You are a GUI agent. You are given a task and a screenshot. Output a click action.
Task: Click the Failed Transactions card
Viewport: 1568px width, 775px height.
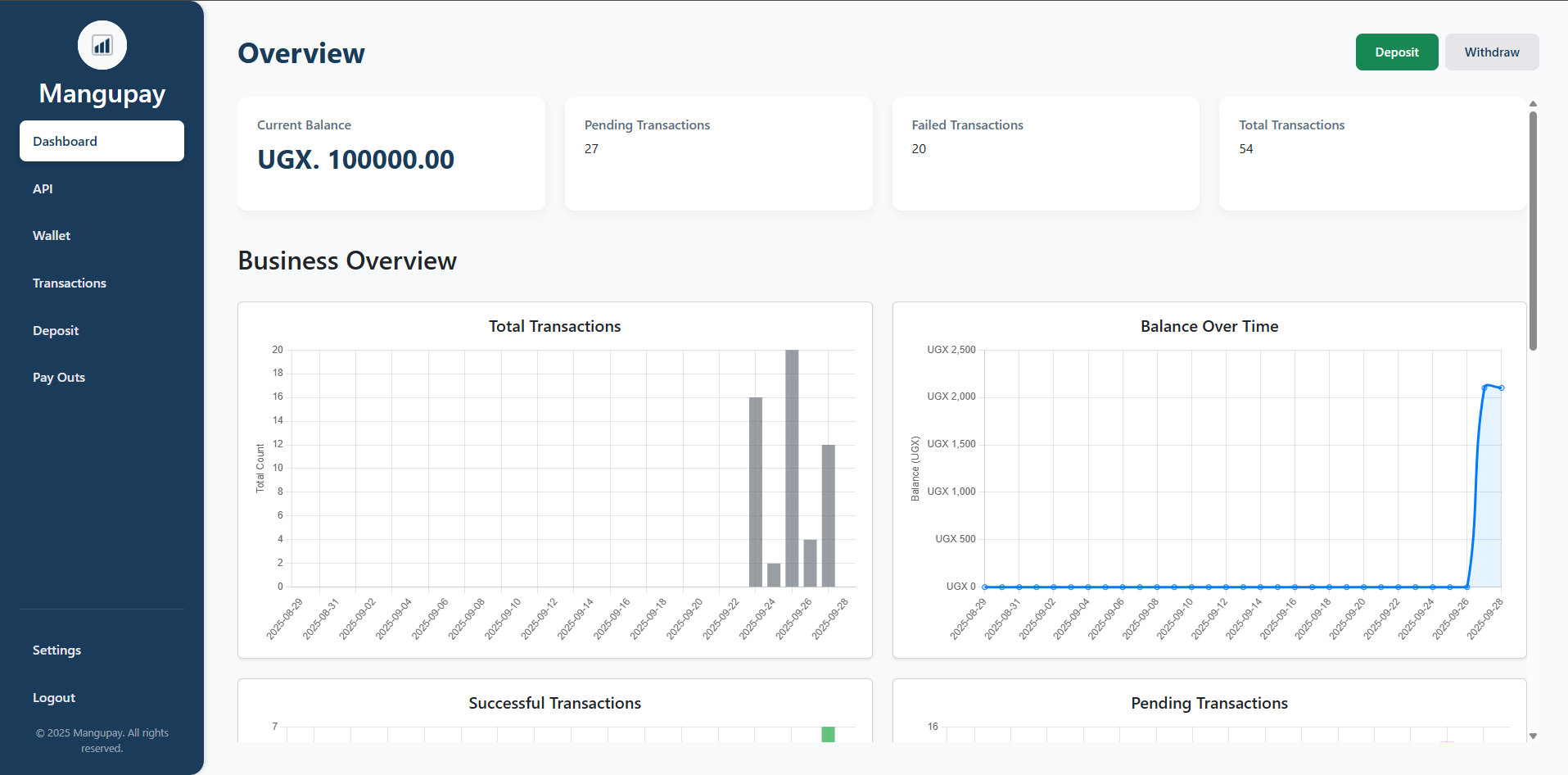[1046, 153]
